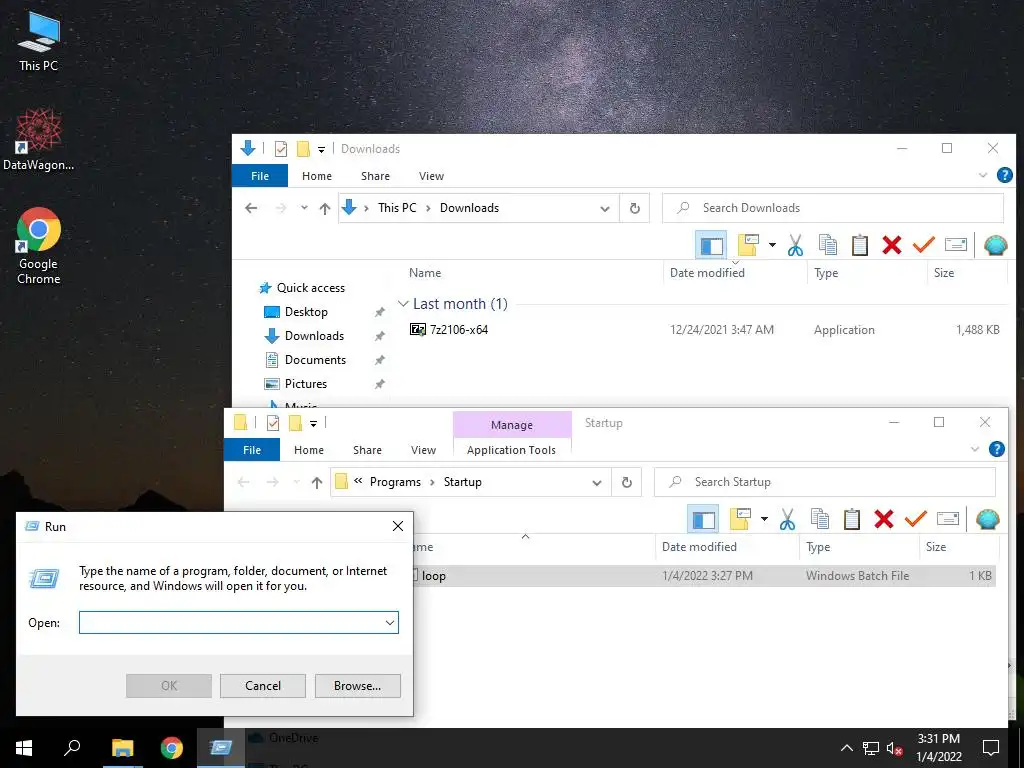The width and height of the screenshot is (1024, 768).
Task: Click the orange checkmark Properties icon in Downloads toolbar
Action: (923, 246)
